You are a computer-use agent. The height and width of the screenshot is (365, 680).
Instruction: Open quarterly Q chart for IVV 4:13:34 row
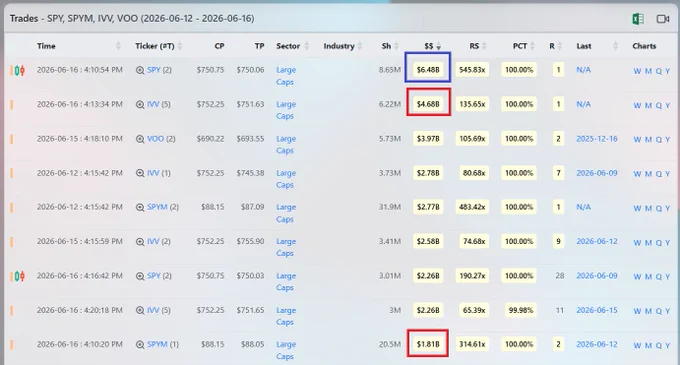[659, 105]
